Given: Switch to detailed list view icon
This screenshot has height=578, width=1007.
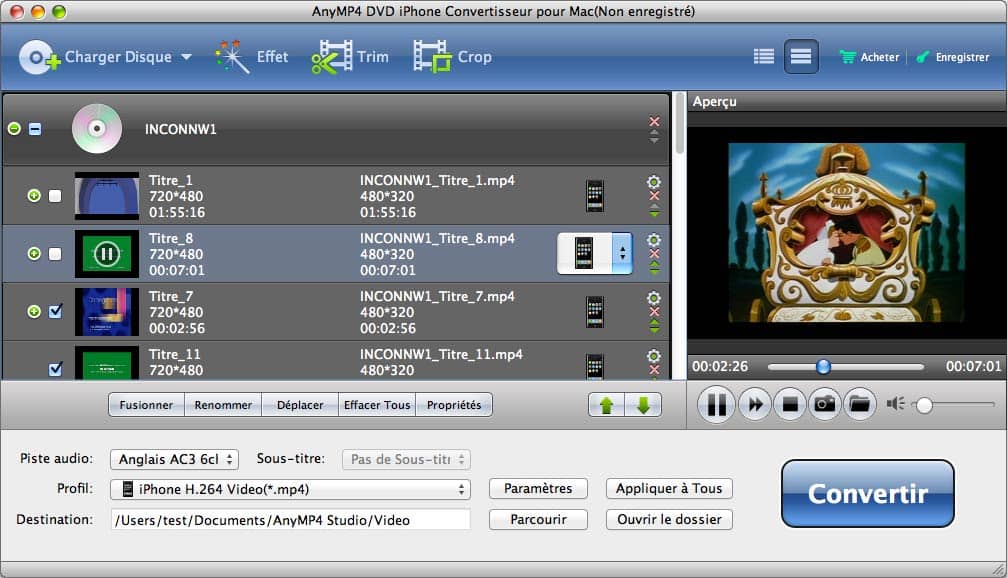Looking at the screenshot, I should click(764, 57).
